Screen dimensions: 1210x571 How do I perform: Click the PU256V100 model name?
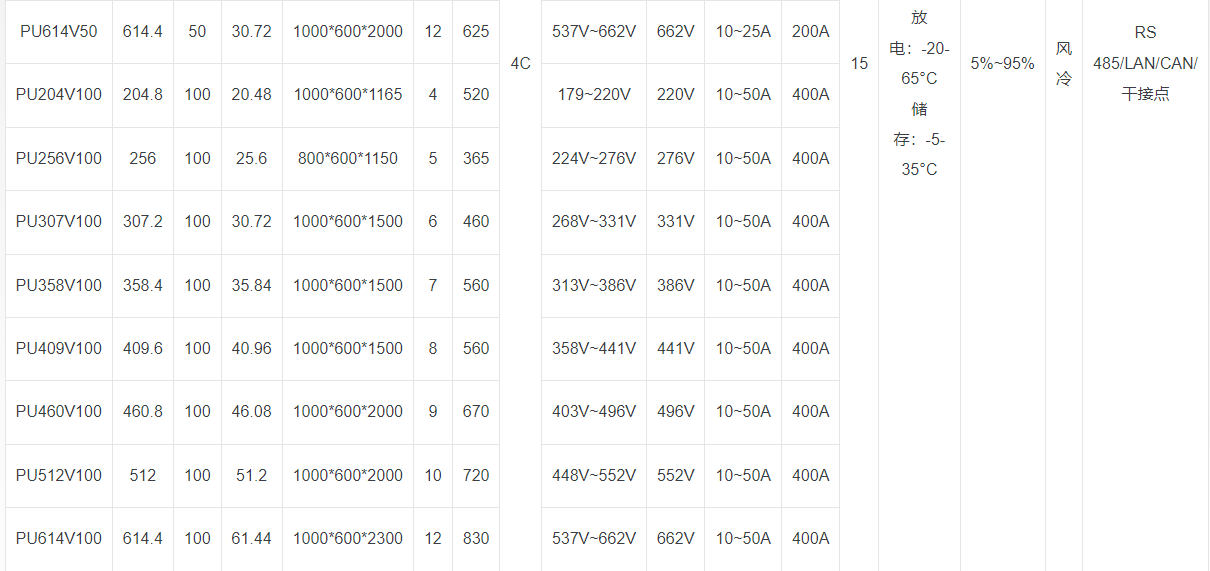(x=59, y=158)
